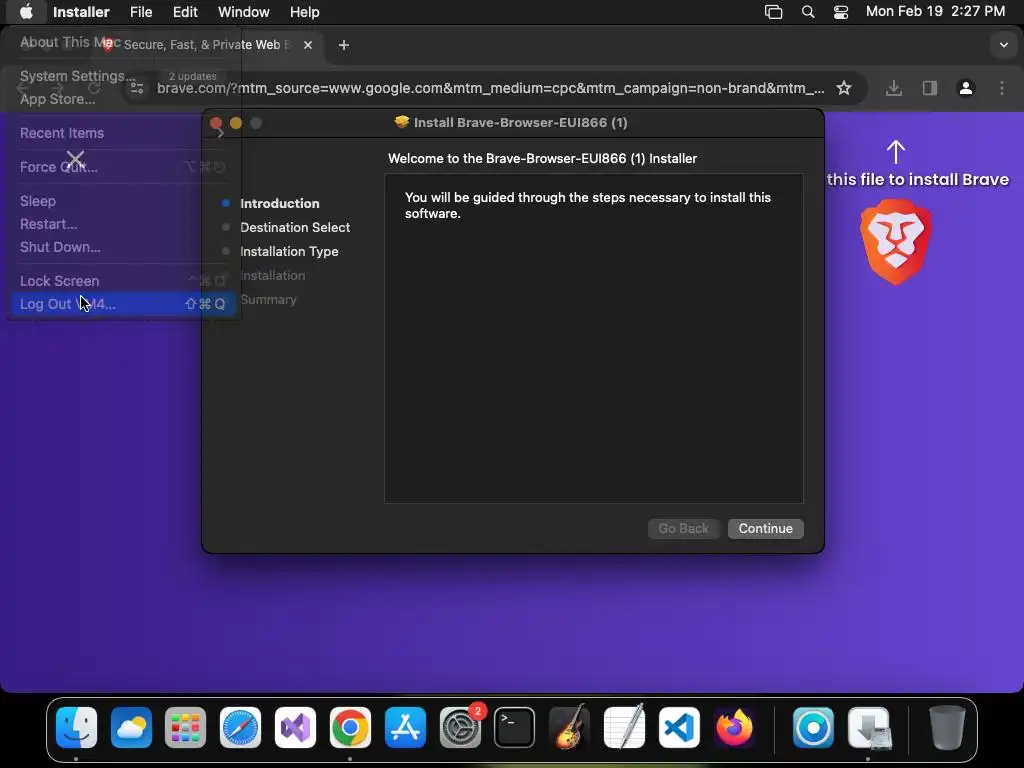Open GarageBand from the Dock
This screenshot has height=768, width=1024.
click(569, 728)
